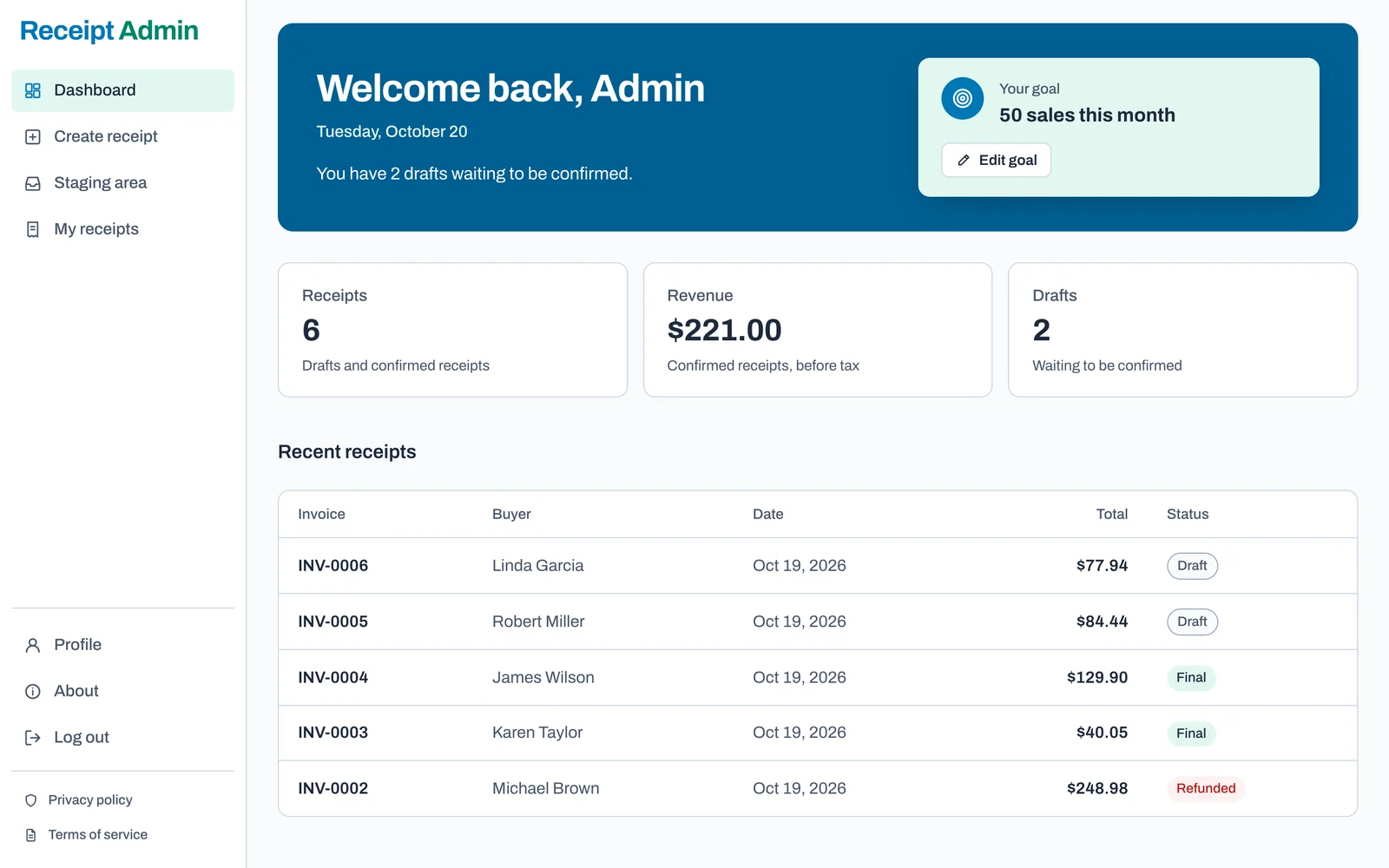Click the Privacy policy shield icon
Image resolution: width=1389 pixels, height=868 pixels.
click(31, 800)
